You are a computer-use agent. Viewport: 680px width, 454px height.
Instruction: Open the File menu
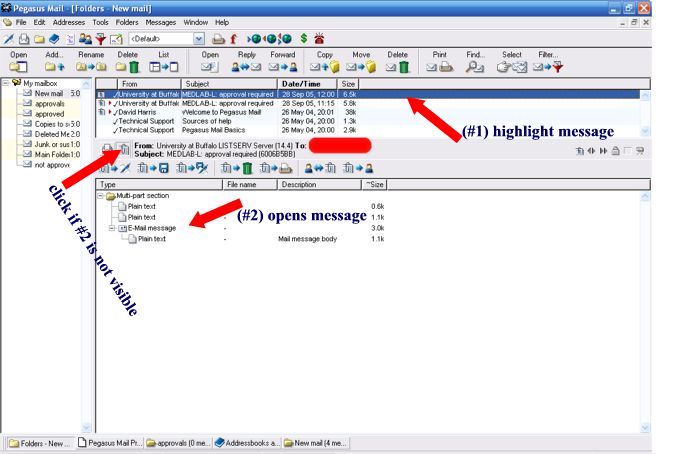(21, 22)
